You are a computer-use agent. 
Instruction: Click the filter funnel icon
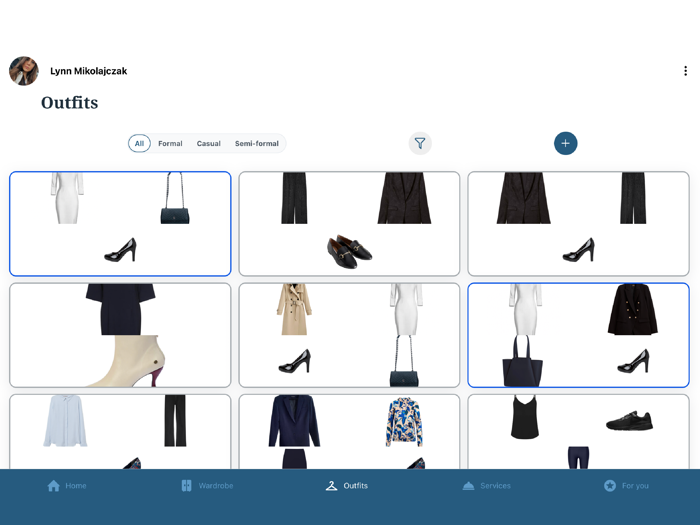click(x=420, y=143)
